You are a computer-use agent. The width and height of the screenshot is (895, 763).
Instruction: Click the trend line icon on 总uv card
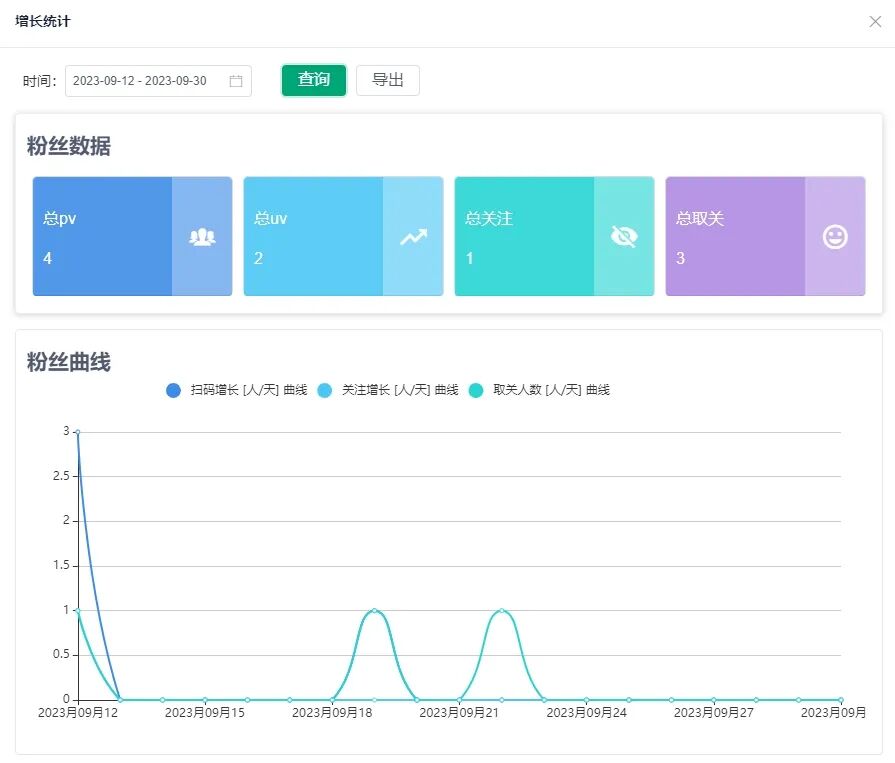coord(413,237)
